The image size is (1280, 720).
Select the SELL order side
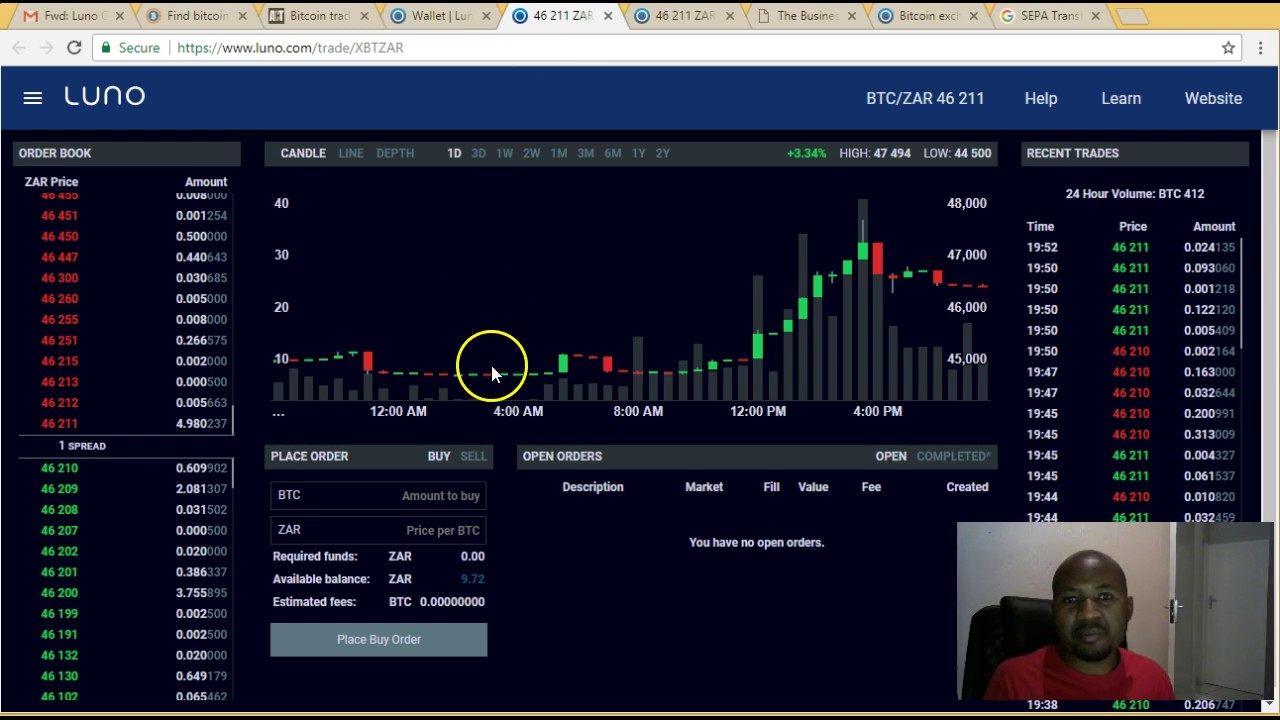click(x=473, y=456)
